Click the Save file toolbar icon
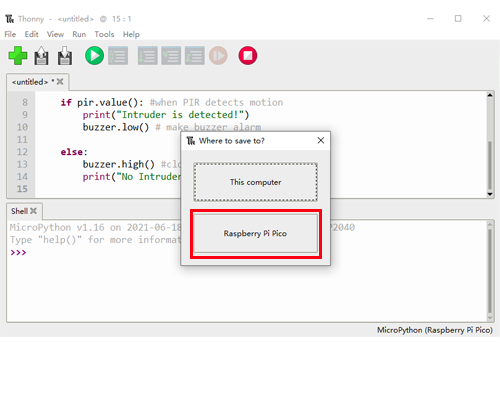 click(65, 56)
